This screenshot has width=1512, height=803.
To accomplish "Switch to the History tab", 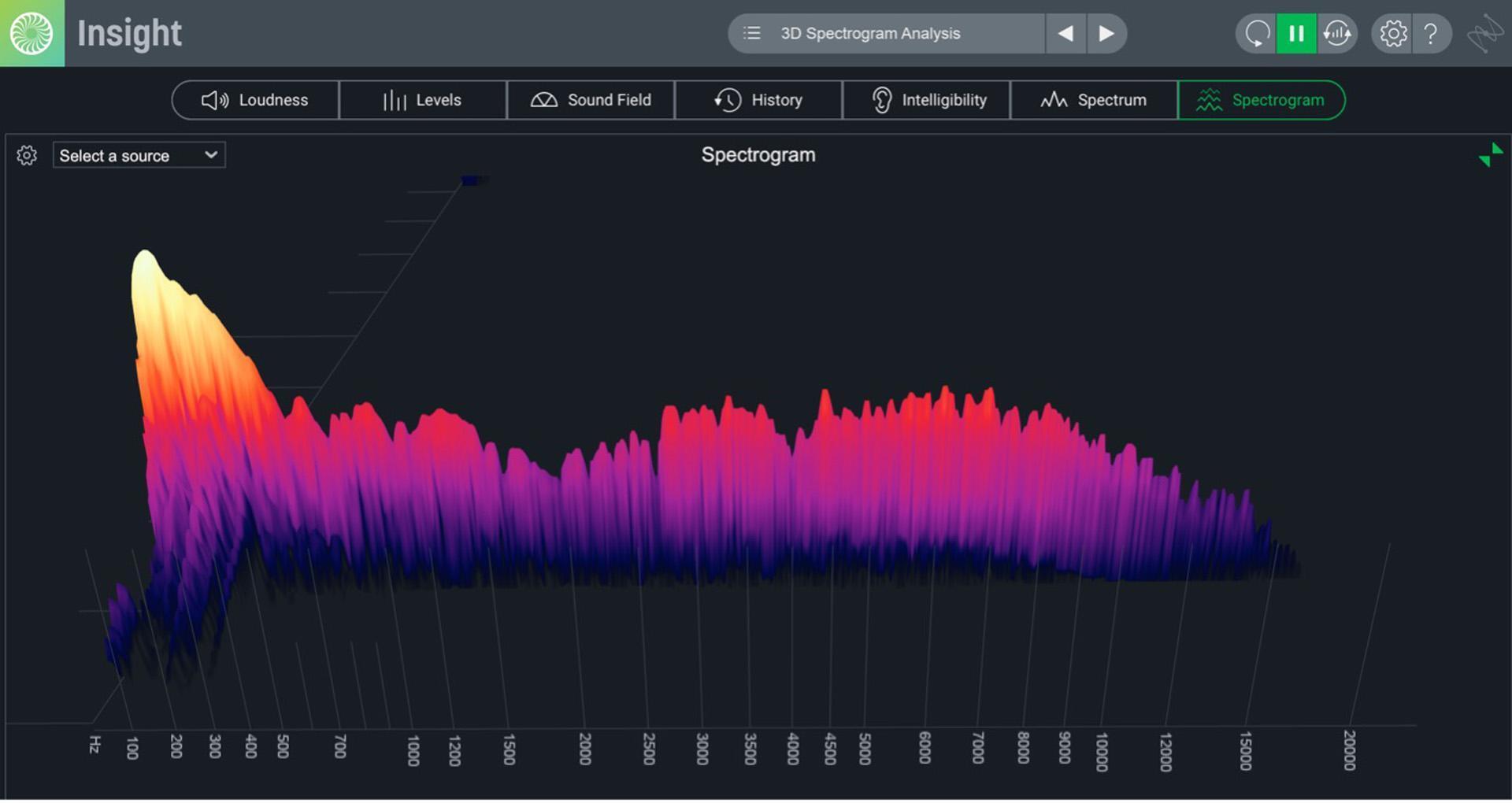I will 758,100.
